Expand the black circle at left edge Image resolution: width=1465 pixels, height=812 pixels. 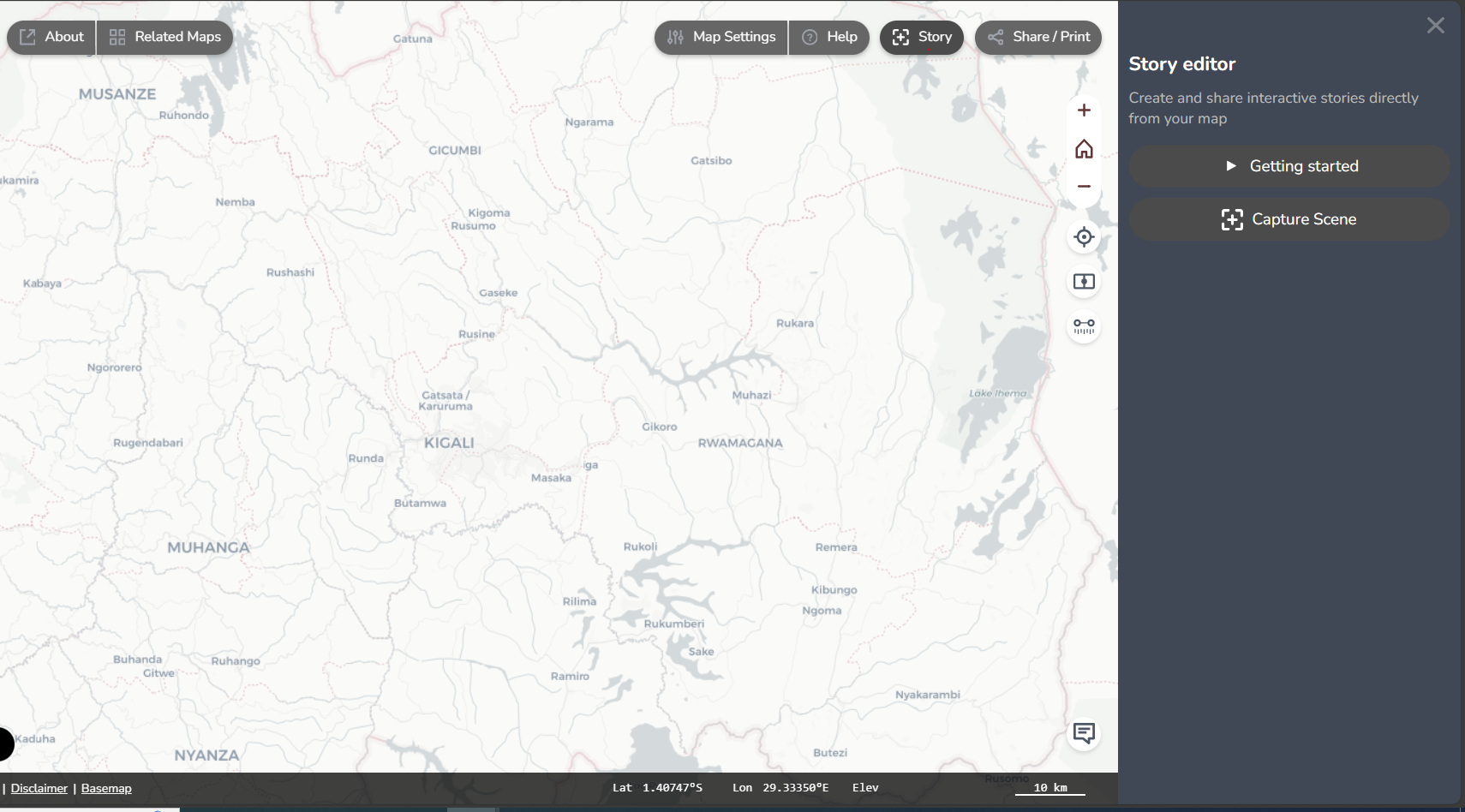pos(5,743)
